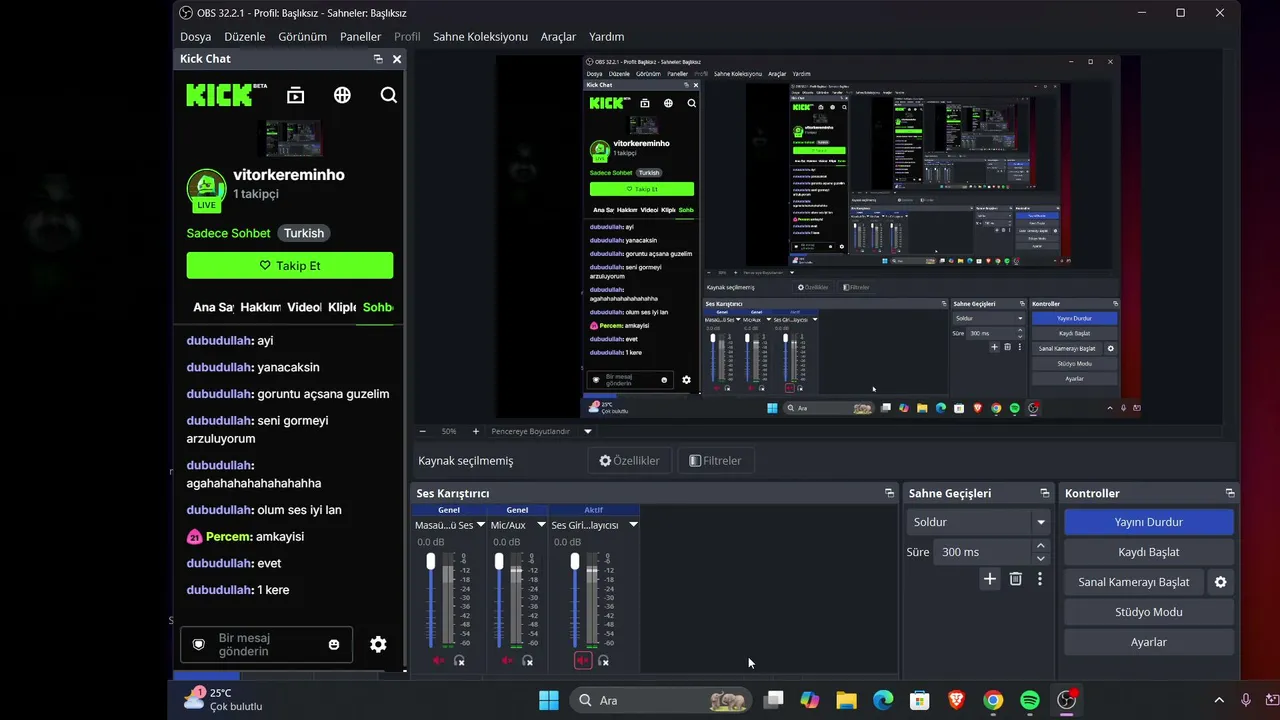Viewport: 1280px width, 720px height.
Task: Open Mic/Aux channel options arrow
Action: click(x=541, y=525)
